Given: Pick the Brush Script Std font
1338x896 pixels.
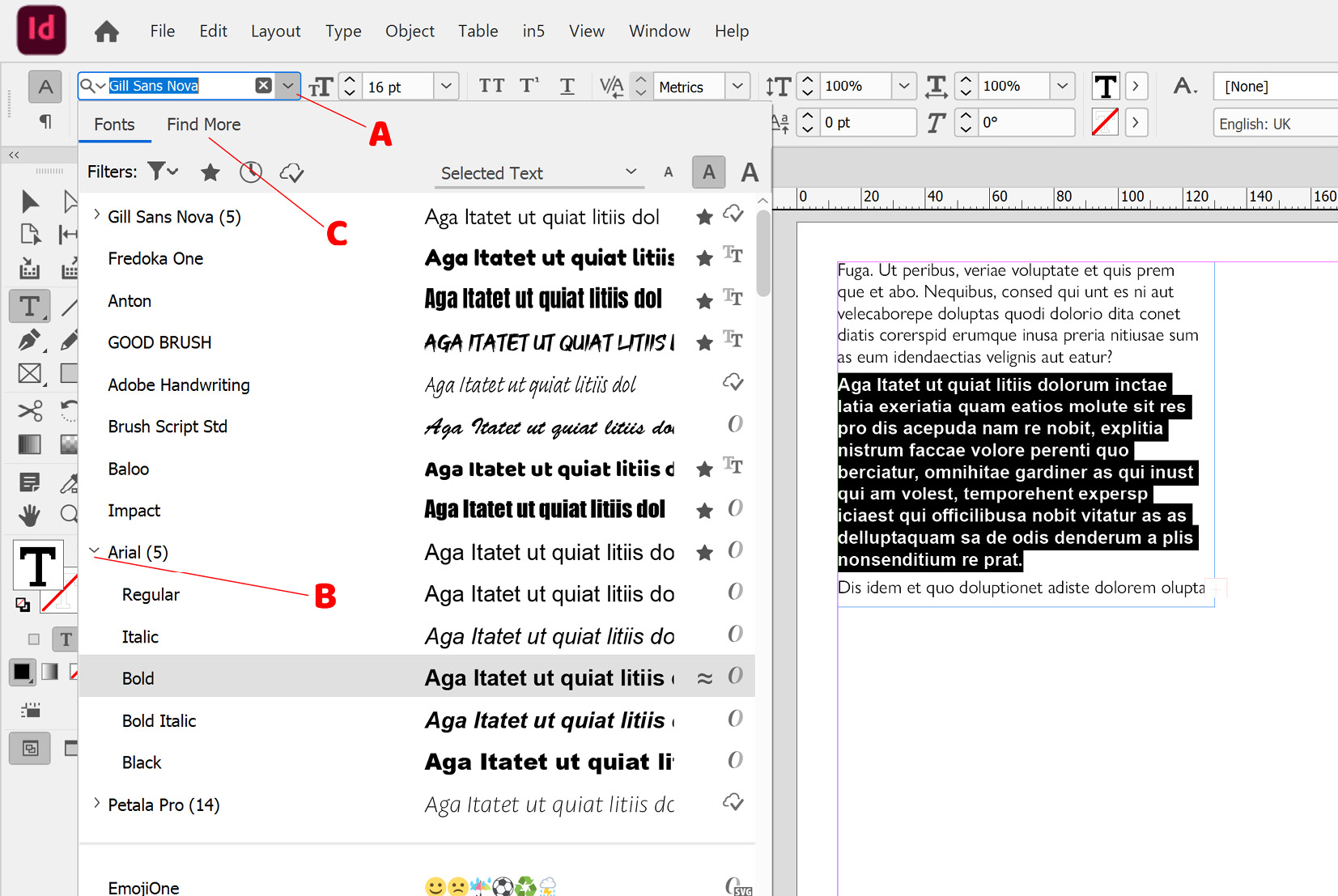Looking at the screenshot, I should pyautogui.click(x=417, y=426).
